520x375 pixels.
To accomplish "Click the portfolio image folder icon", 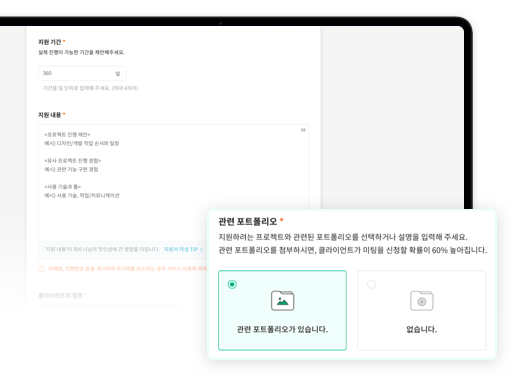I will tap(282, 300).
